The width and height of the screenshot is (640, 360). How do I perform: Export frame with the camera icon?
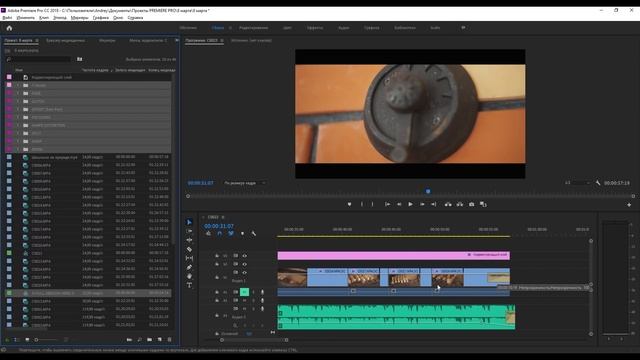471,204
